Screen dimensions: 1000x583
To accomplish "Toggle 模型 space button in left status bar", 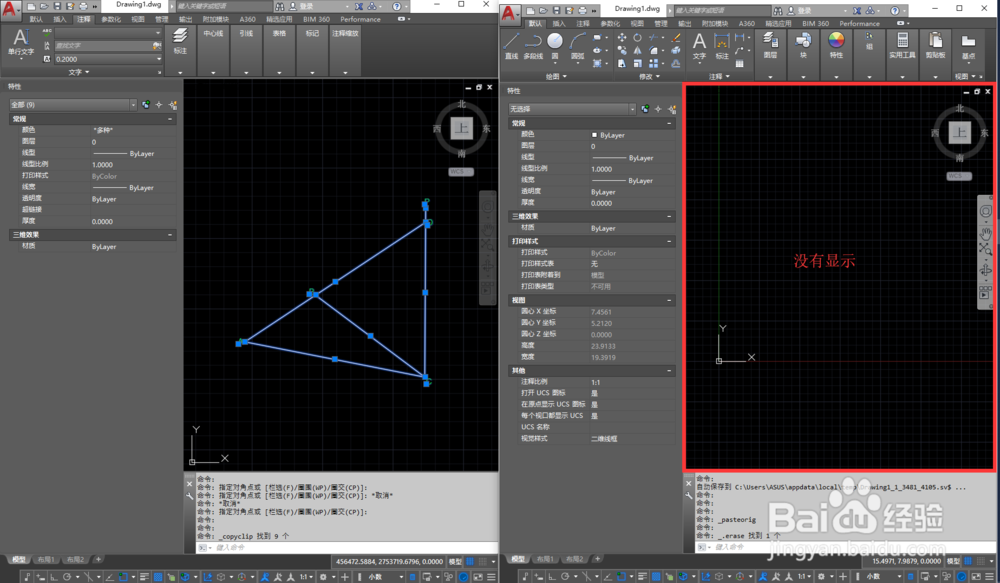I will click(x=455, y=561).
